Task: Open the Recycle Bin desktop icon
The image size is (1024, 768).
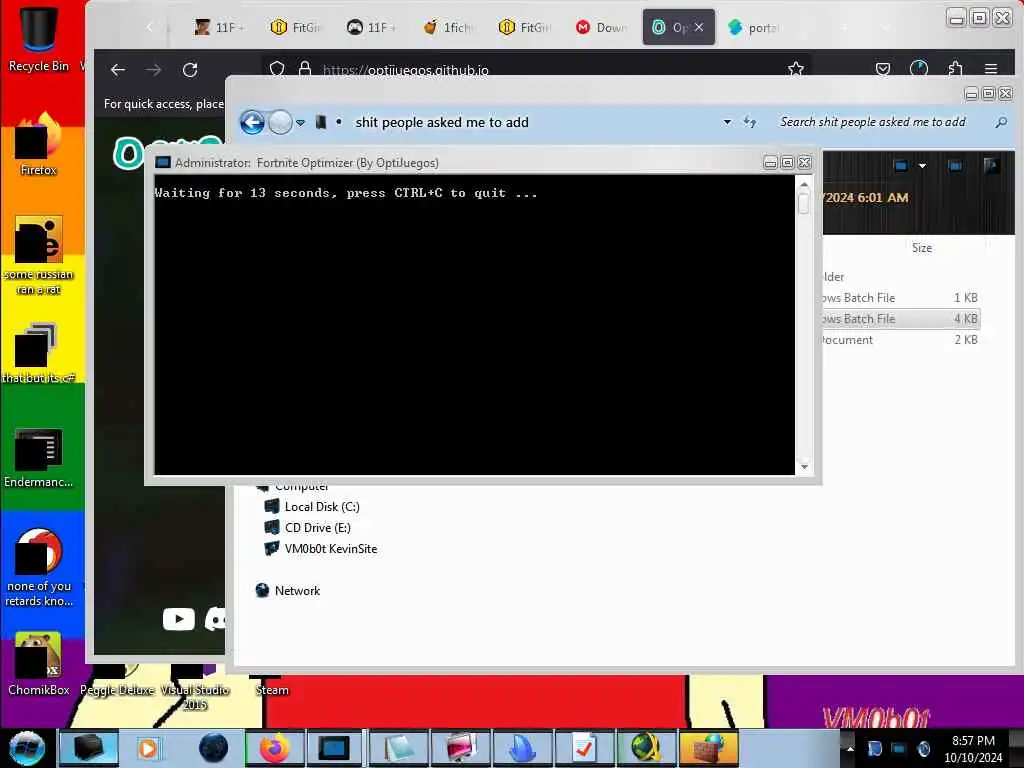Action: click(39, 37)
